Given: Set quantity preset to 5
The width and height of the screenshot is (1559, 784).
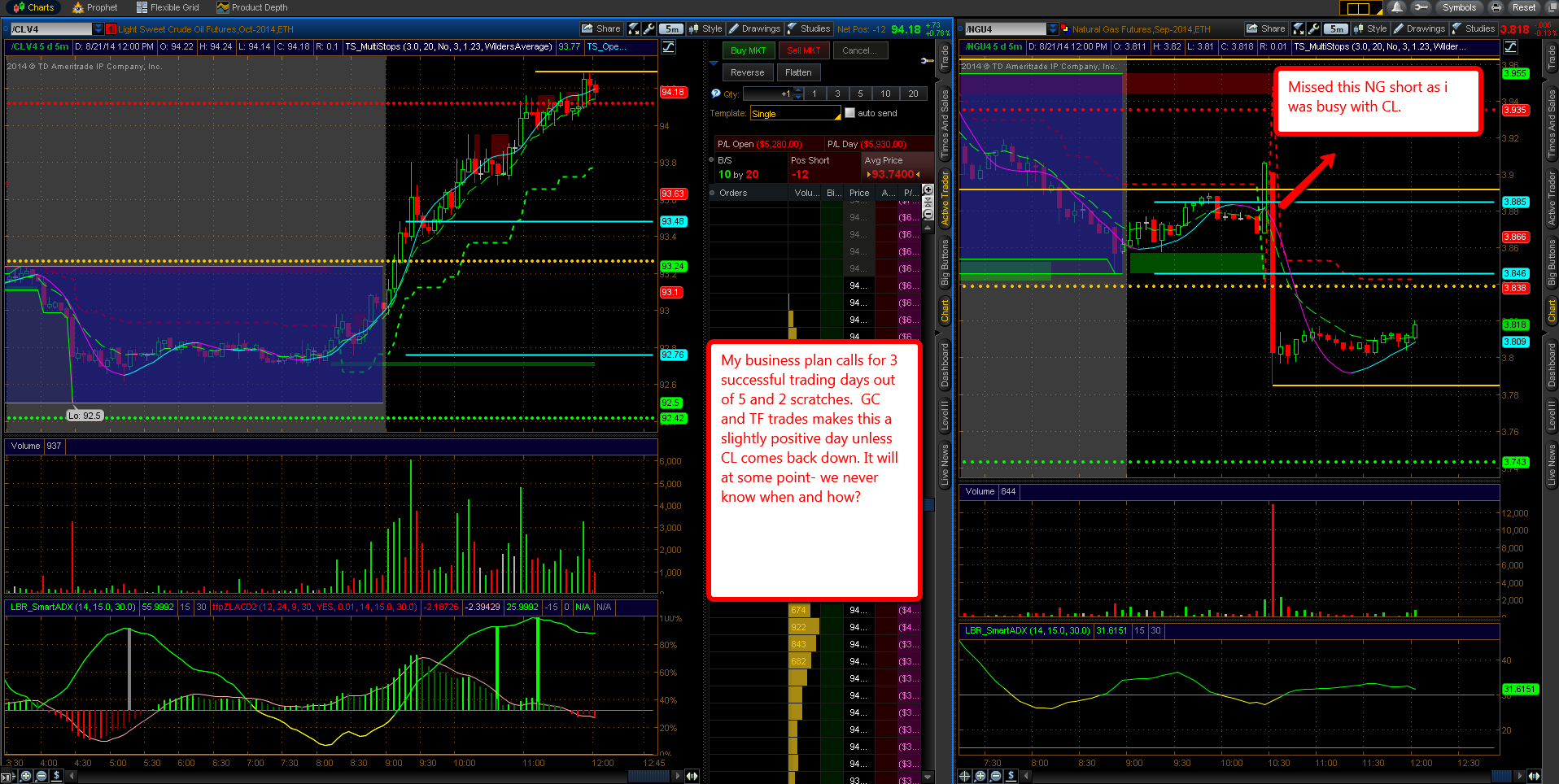Looking at the screenshot, I should pos(860,94).
